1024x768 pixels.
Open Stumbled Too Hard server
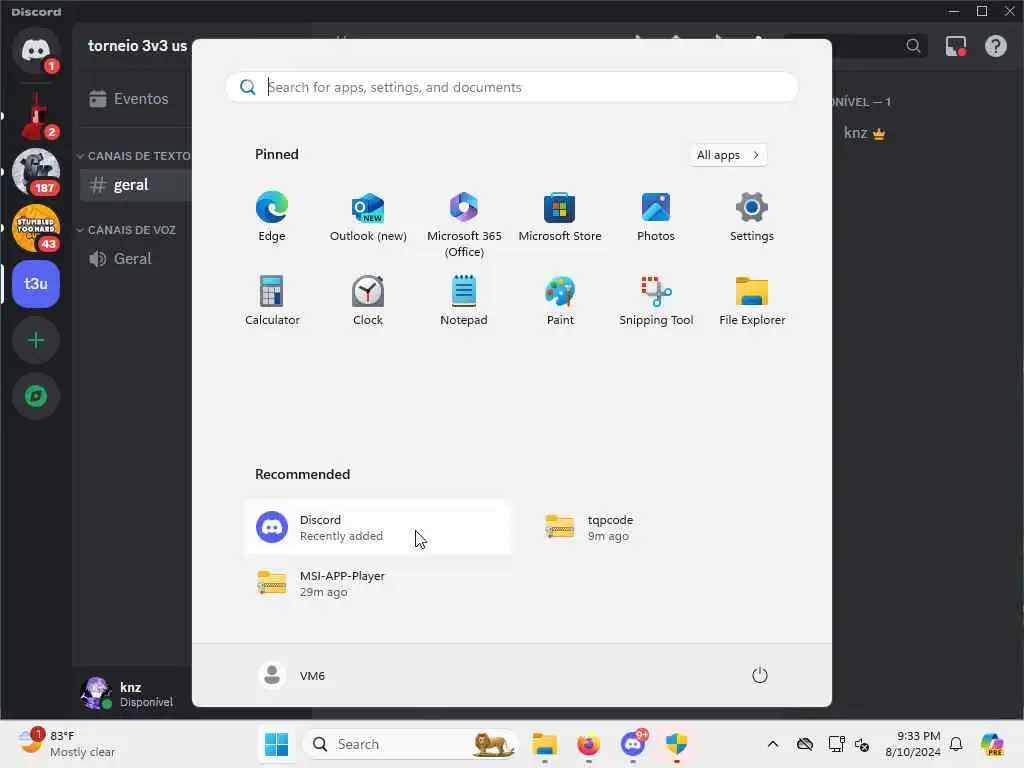[36, 228]
